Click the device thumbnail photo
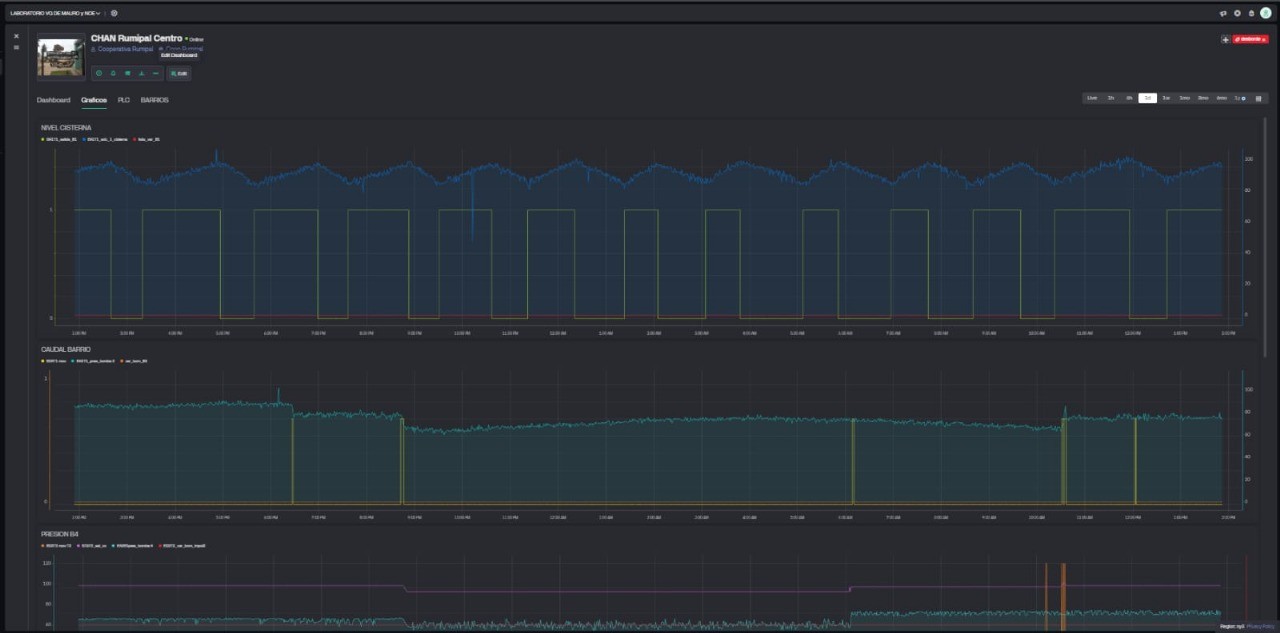 [x=61, y=57]
